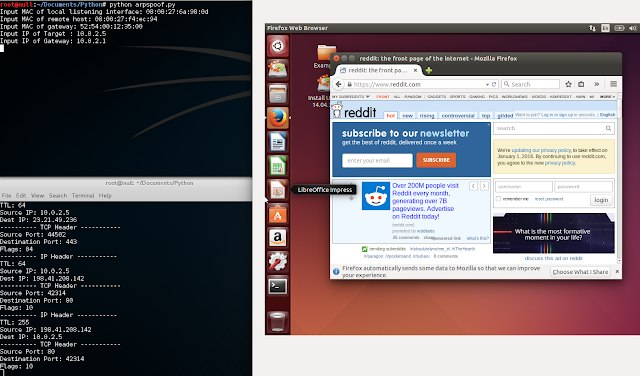Open LibreOffice Writer from the launcher
This screenshot has height=376, width=640.
coord(278,142)
